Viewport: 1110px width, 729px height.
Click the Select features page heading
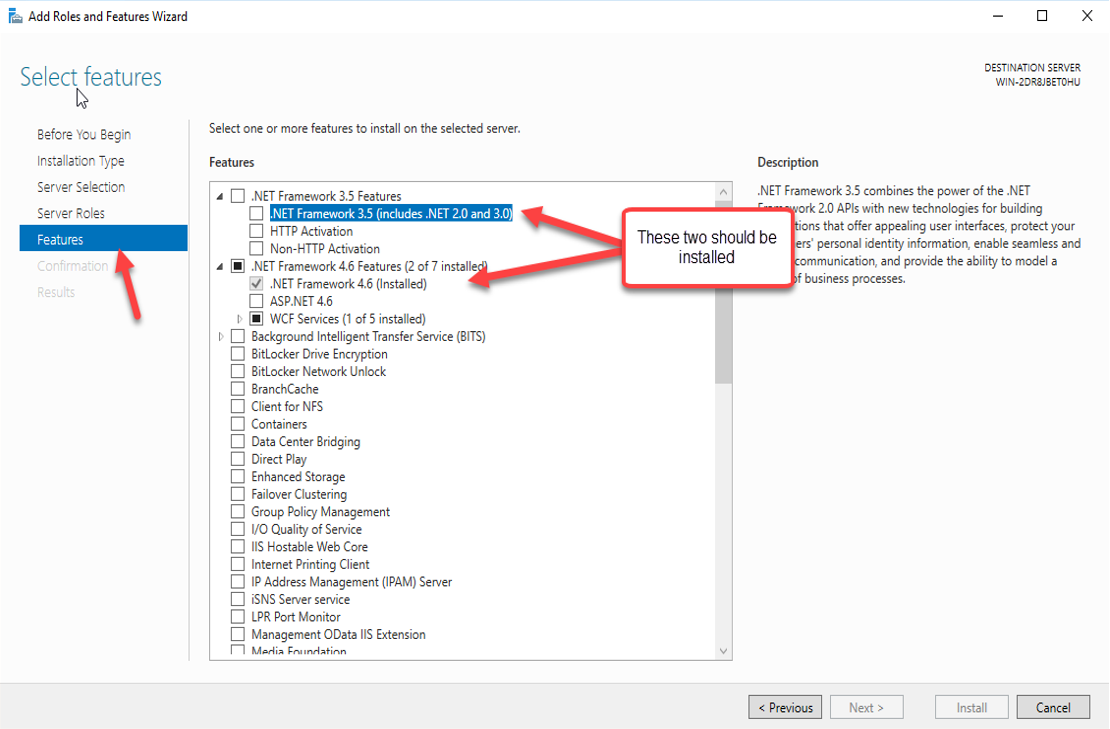point(91,76)
